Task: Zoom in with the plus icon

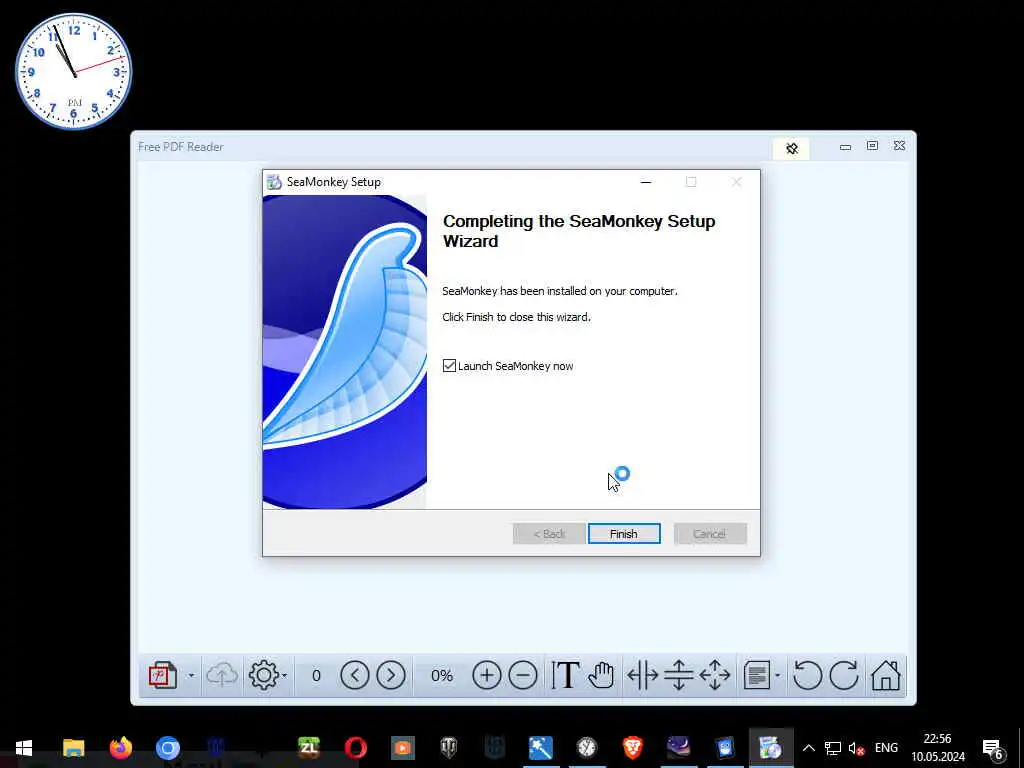Action: click(x=487, y=675)
